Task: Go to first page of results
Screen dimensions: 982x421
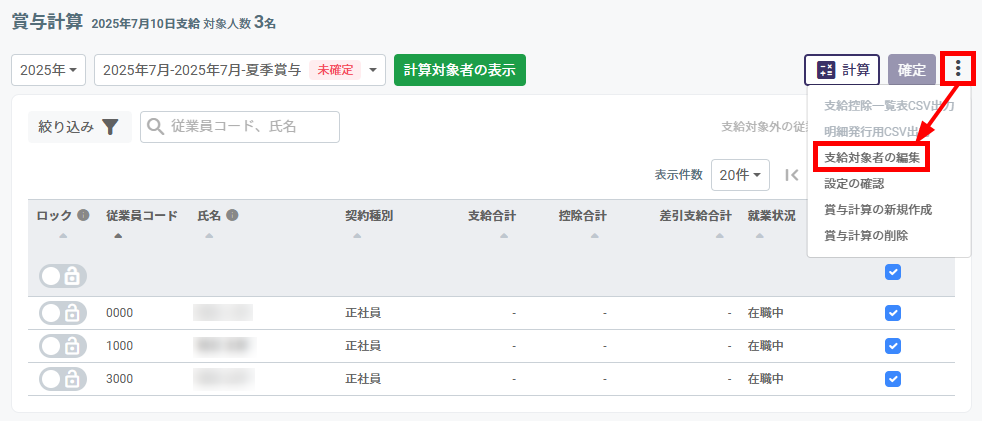Action: [x=791, y=175]
